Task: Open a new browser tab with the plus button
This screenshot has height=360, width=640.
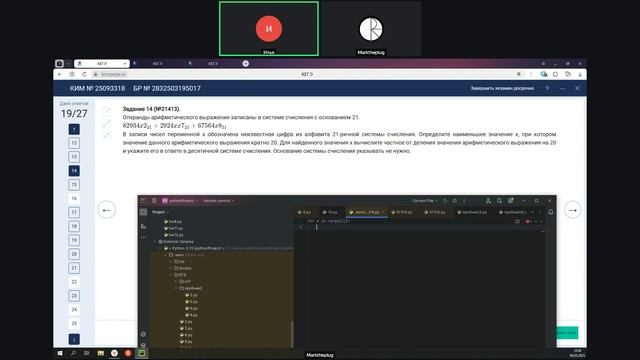Action: (246, 63)
